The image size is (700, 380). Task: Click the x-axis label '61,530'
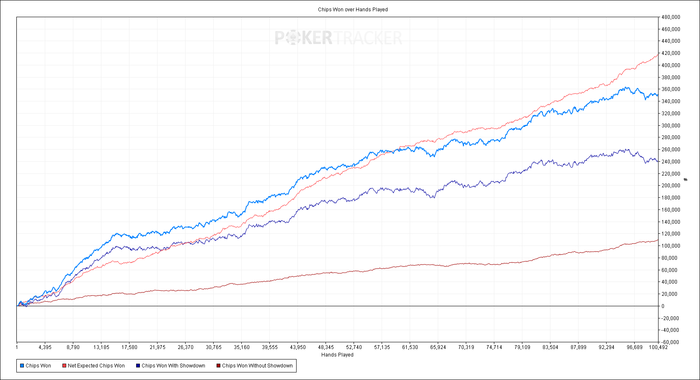[410, 347]
